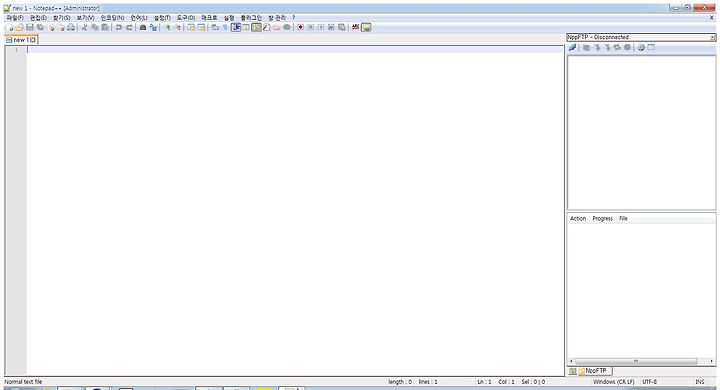Open Find with the binoculars icon
Viewport: 720px width, 390px height.
pos(143,28)
